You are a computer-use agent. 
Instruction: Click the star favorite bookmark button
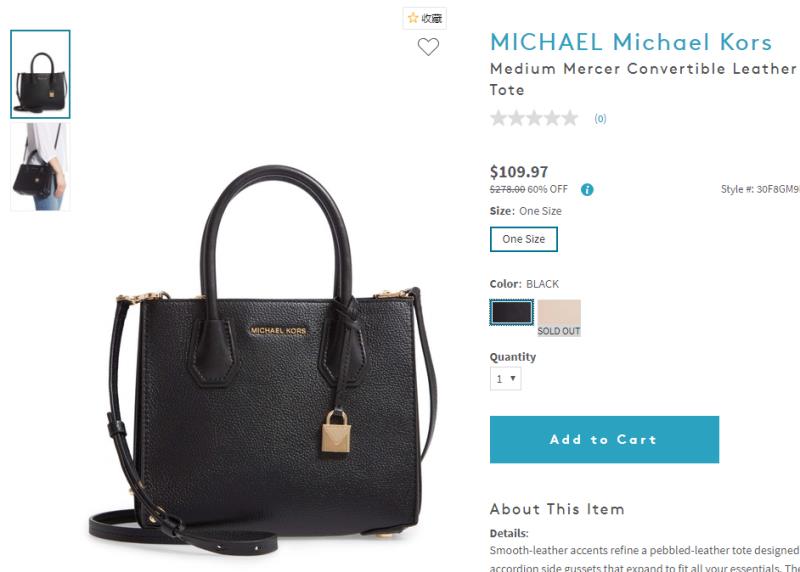[x=424, y=18]
